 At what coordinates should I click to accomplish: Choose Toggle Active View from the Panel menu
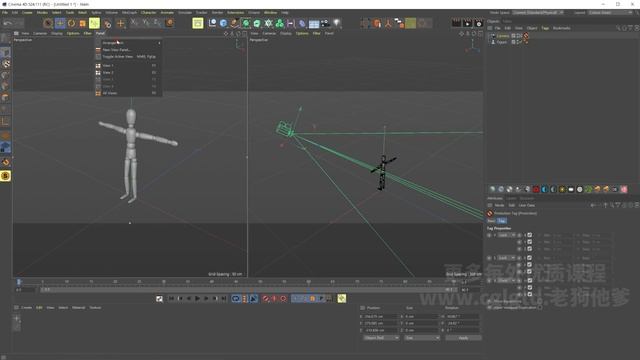pyautogui.click(x=129, y=57)
